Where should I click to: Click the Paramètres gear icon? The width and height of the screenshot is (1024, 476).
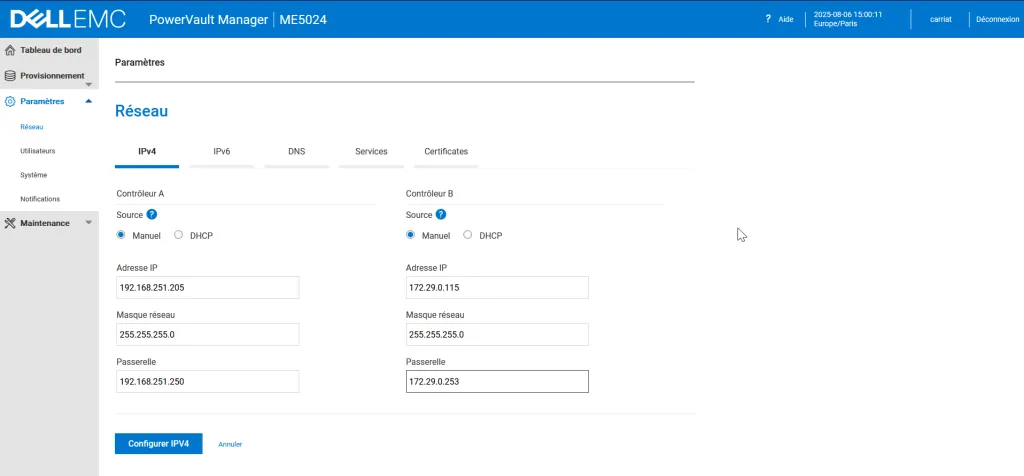click(x=10, y=101)
